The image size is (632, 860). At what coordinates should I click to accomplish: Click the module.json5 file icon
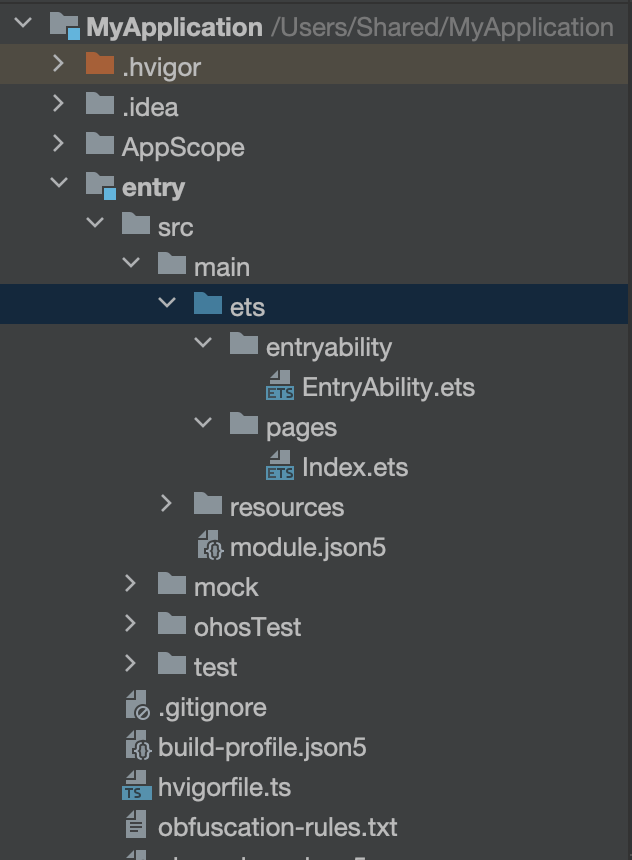point(209,547)
